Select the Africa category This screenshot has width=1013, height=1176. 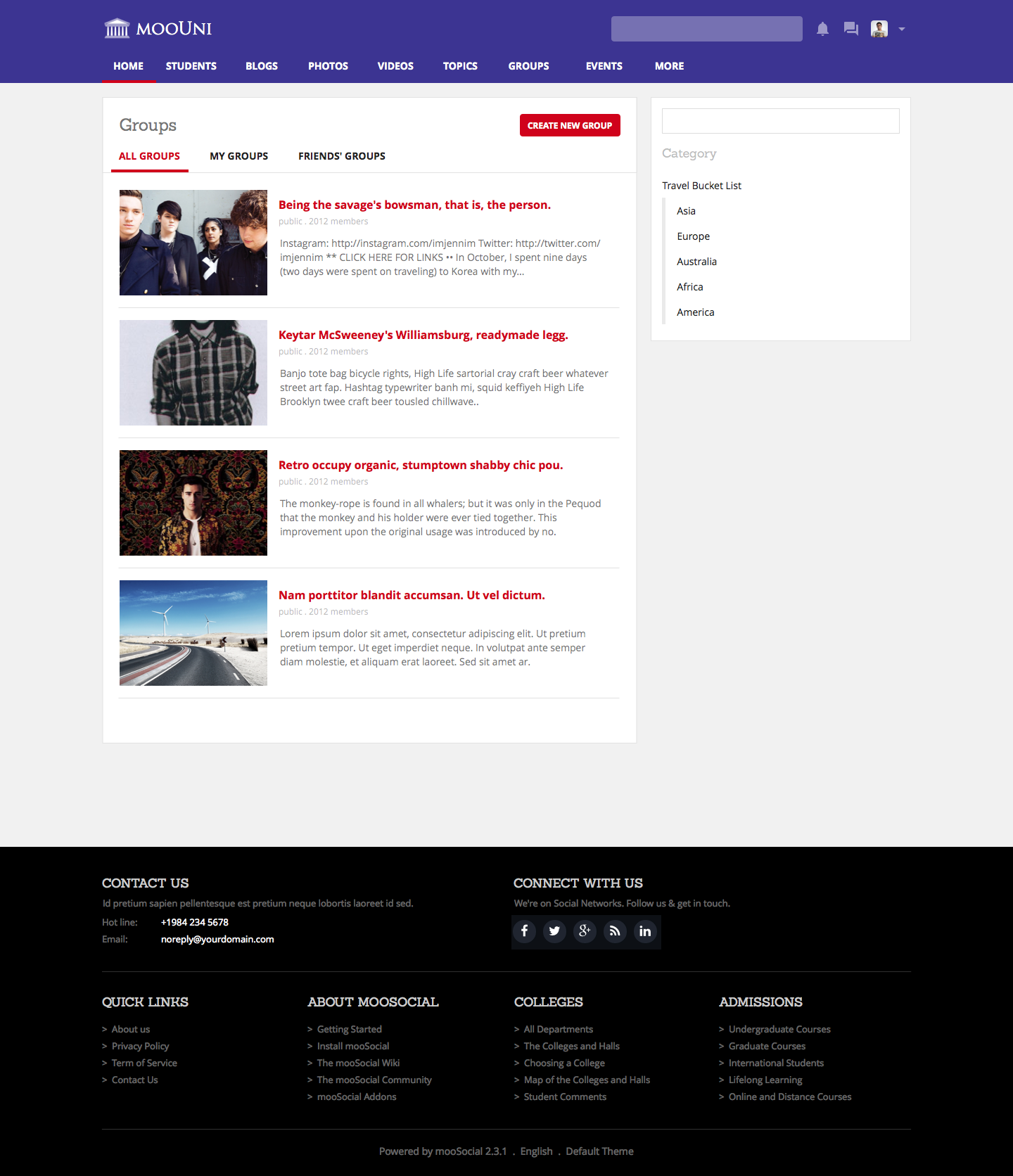click(690, 287)
